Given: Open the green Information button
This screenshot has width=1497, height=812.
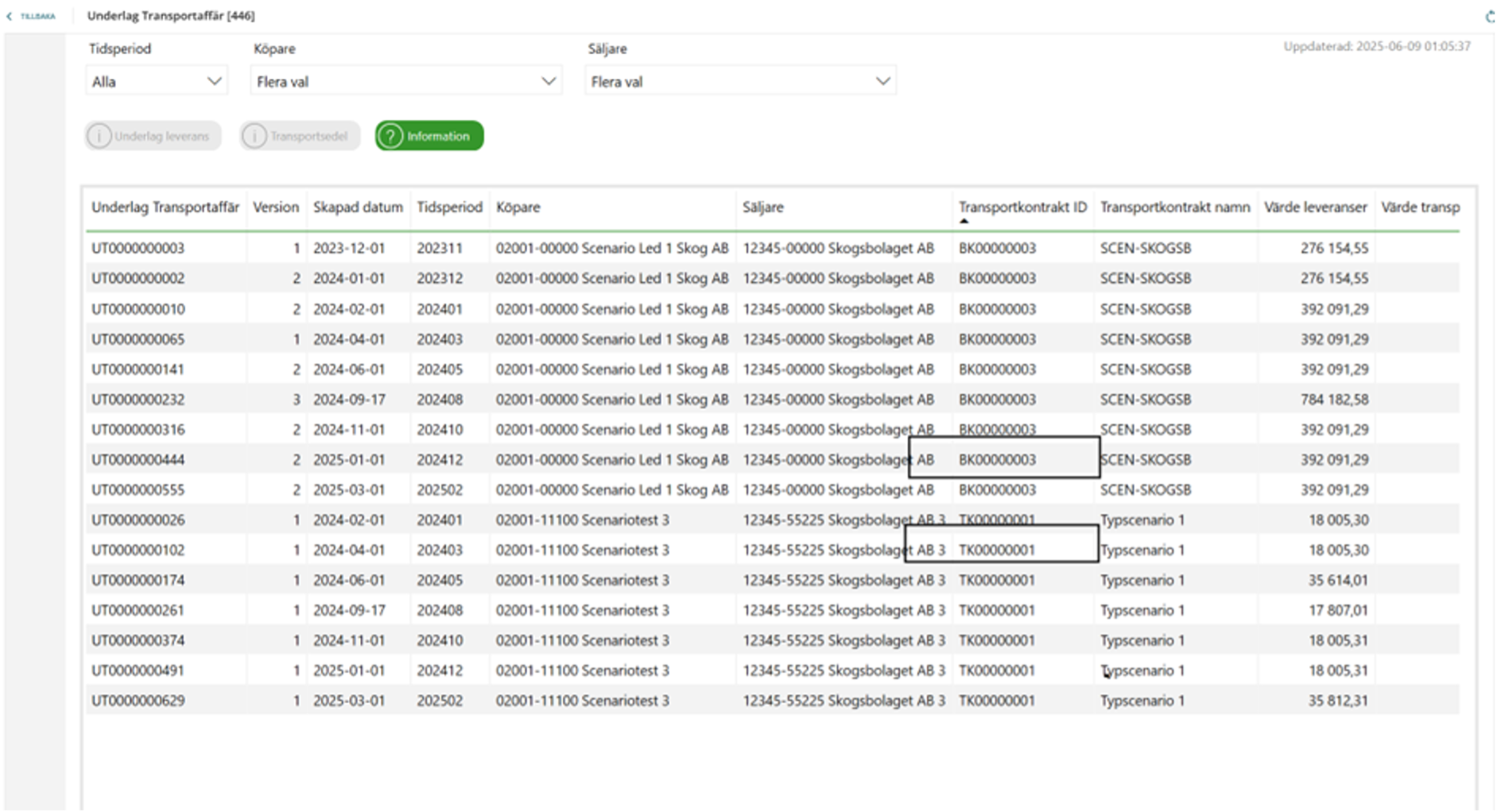Looking at the screenshot, I should [x=429, y=136].
